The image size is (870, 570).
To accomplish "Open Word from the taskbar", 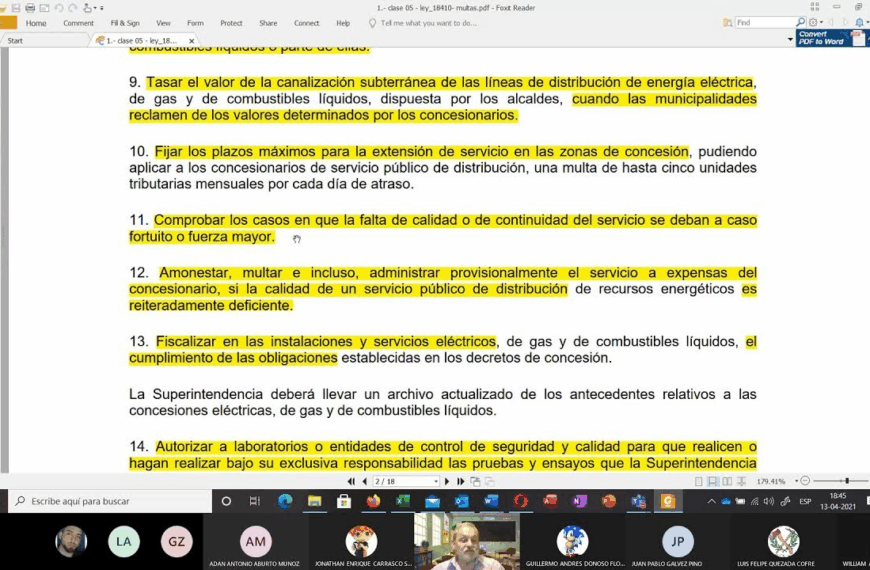I will coord(491,501).
